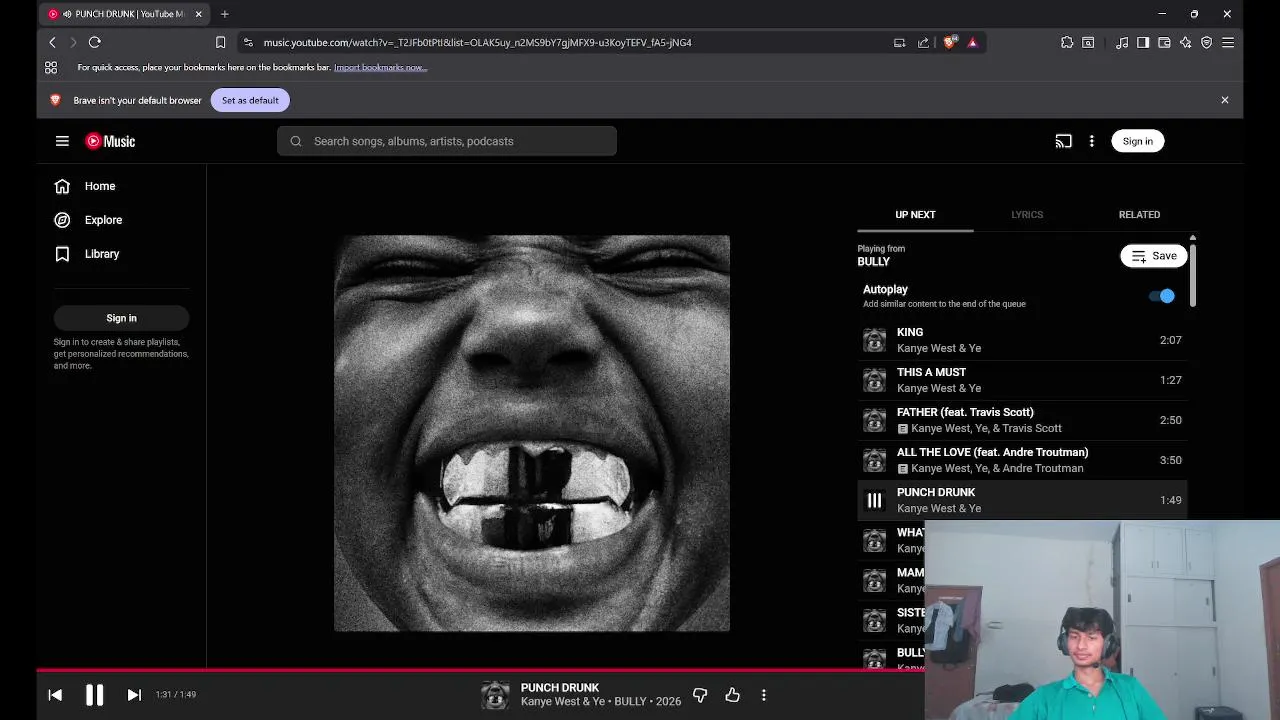The height and width of the screenshot is (720, 1280).
Task: Click the top-right Sign in button
Action: click(1137, 141)
